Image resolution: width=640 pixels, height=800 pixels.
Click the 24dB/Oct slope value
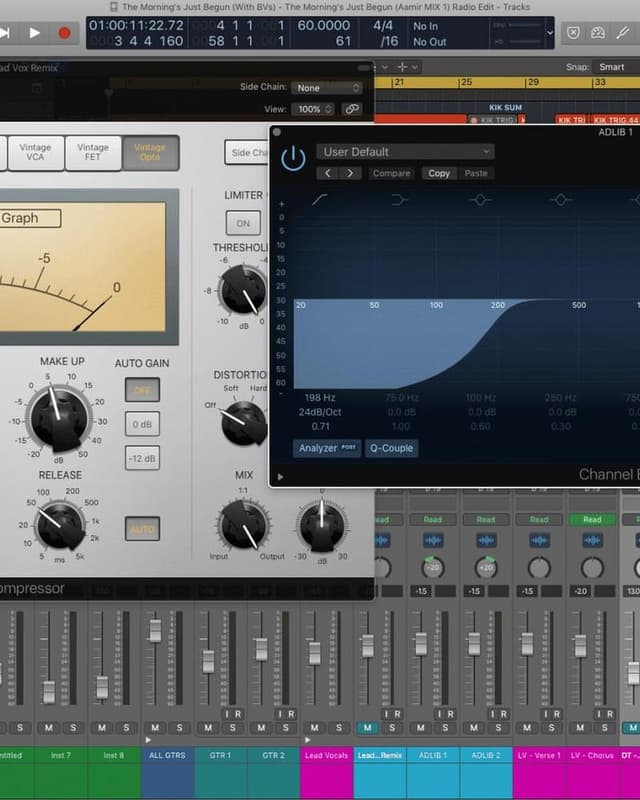click(x=320, y=412)
